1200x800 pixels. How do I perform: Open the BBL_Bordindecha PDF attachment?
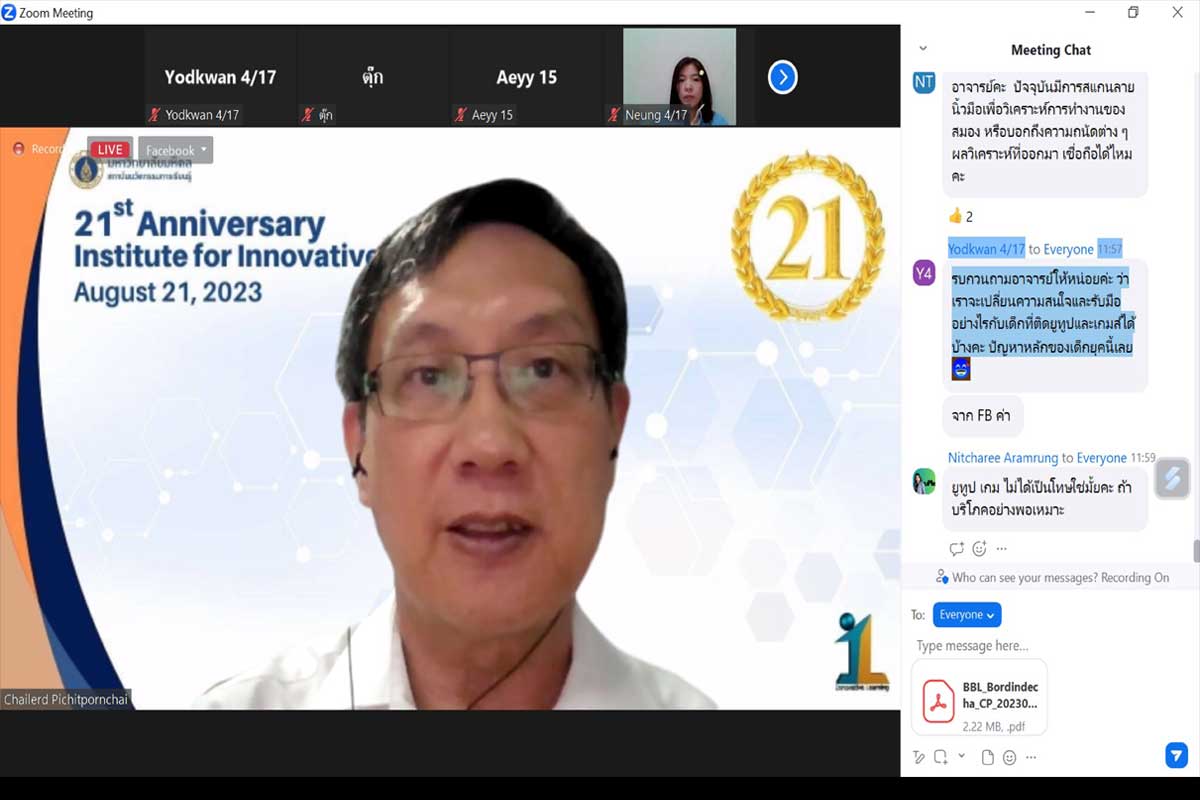pos(980,697)
